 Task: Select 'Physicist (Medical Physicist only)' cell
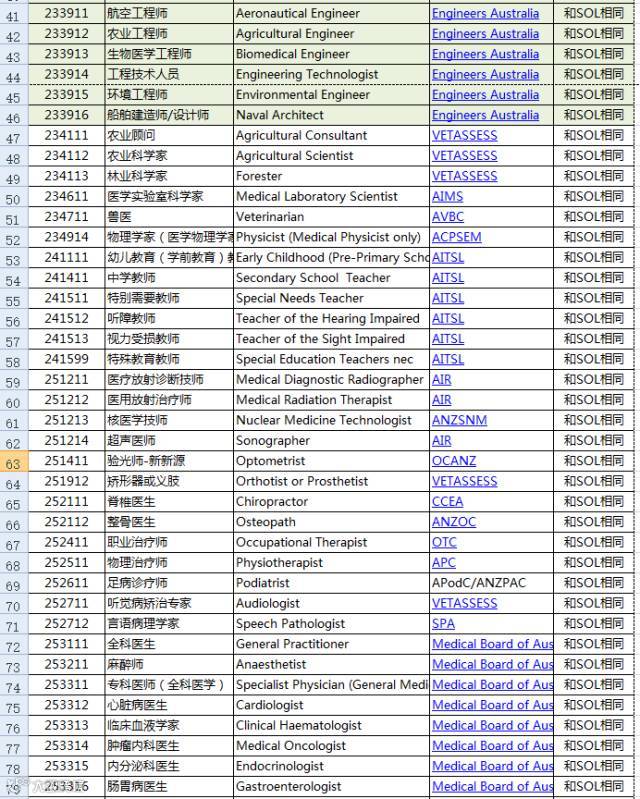[x=331, y=237]
